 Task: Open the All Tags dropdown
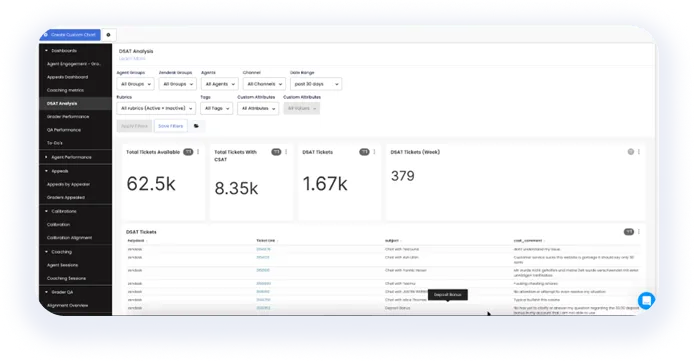216,108
